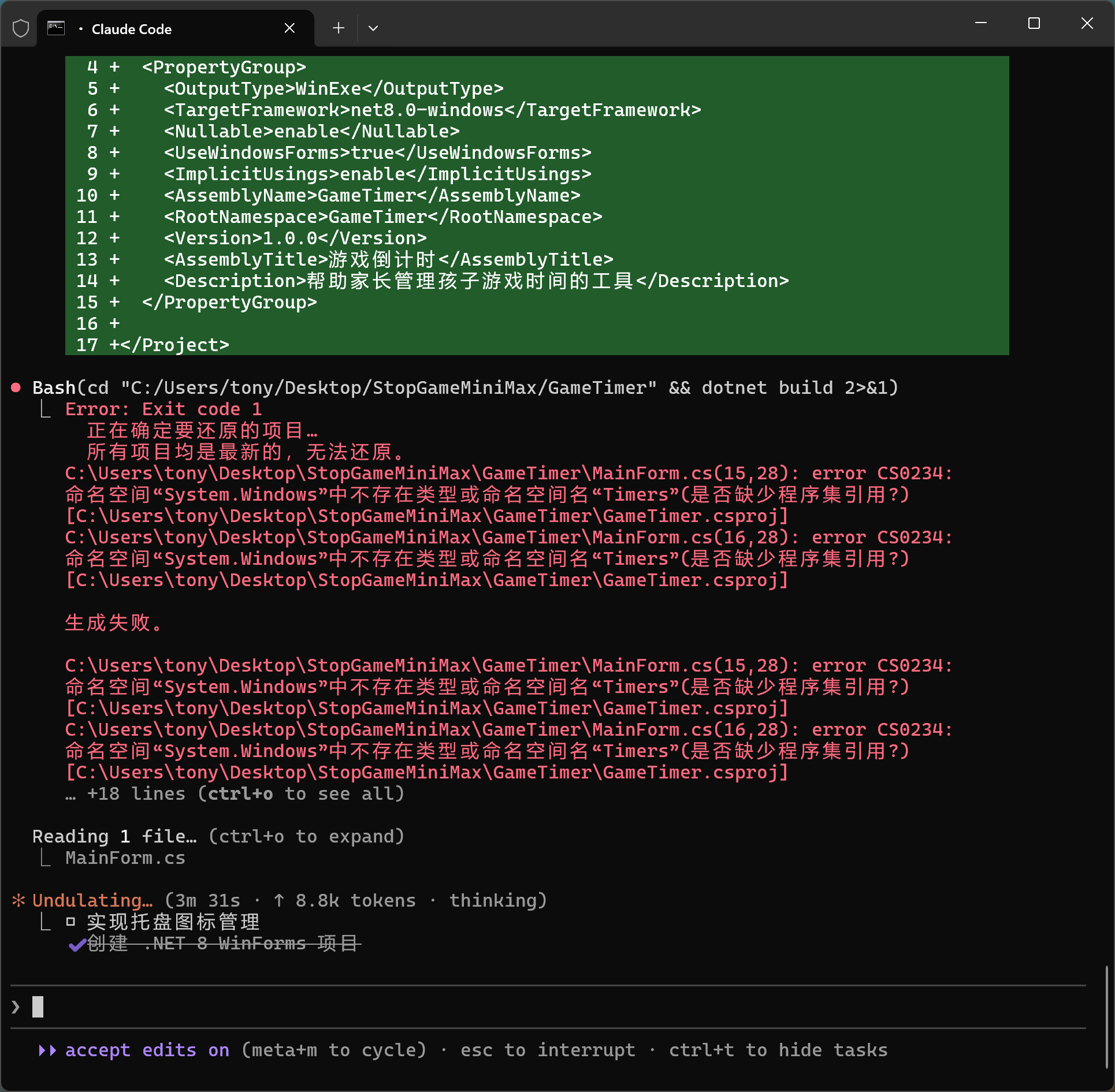Close the Claude Code tab
Viewport: 1115px width, 1092px height.
289,28
